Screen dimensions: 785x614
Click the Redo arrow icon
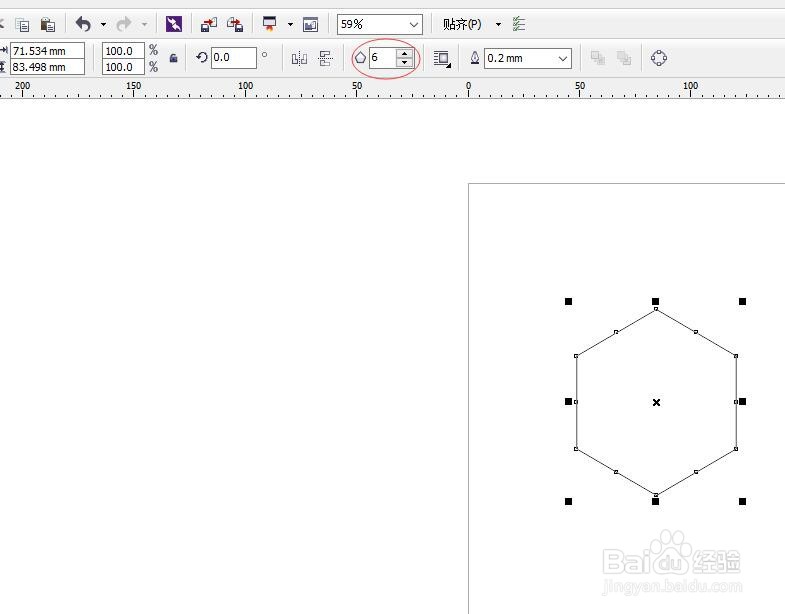(124, 24)
